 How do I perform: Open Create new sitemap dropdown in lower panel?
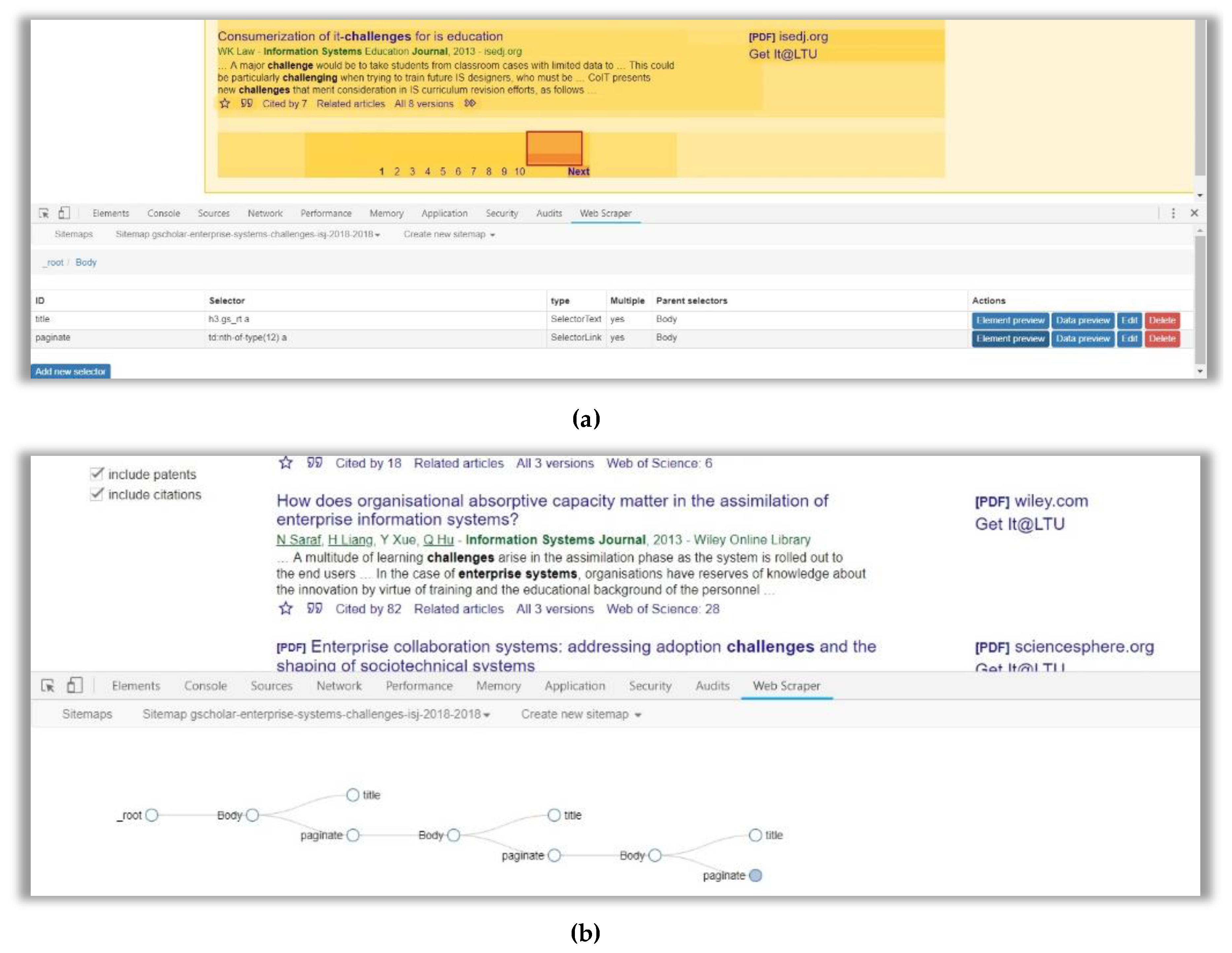click(x=581, y=714)
